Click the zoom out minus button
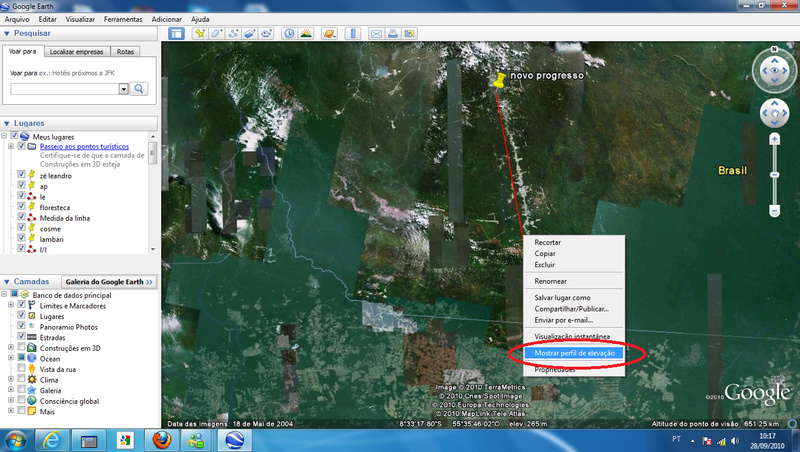Screen dimensions: 800x452 [x=774, y=210]
